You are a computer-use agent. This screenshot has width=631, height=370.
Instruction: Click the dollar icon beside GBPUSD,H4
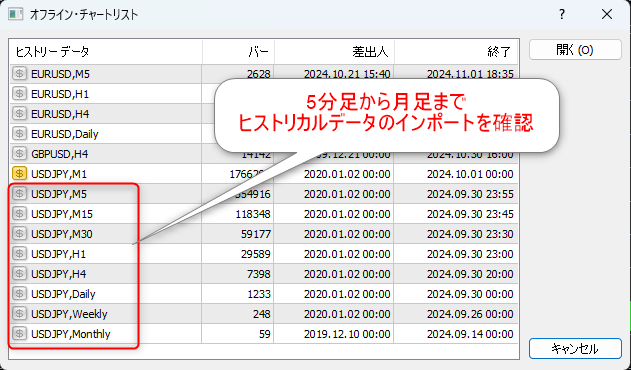pyautogui.click(x=19, y=154)
